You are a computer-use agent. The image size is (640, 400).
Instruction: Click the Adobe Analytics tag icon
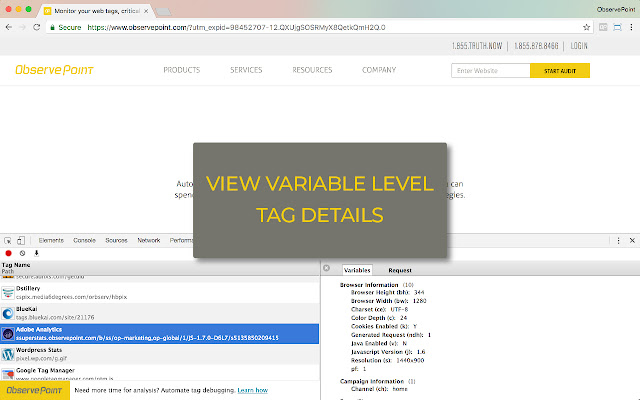(8, 334)
